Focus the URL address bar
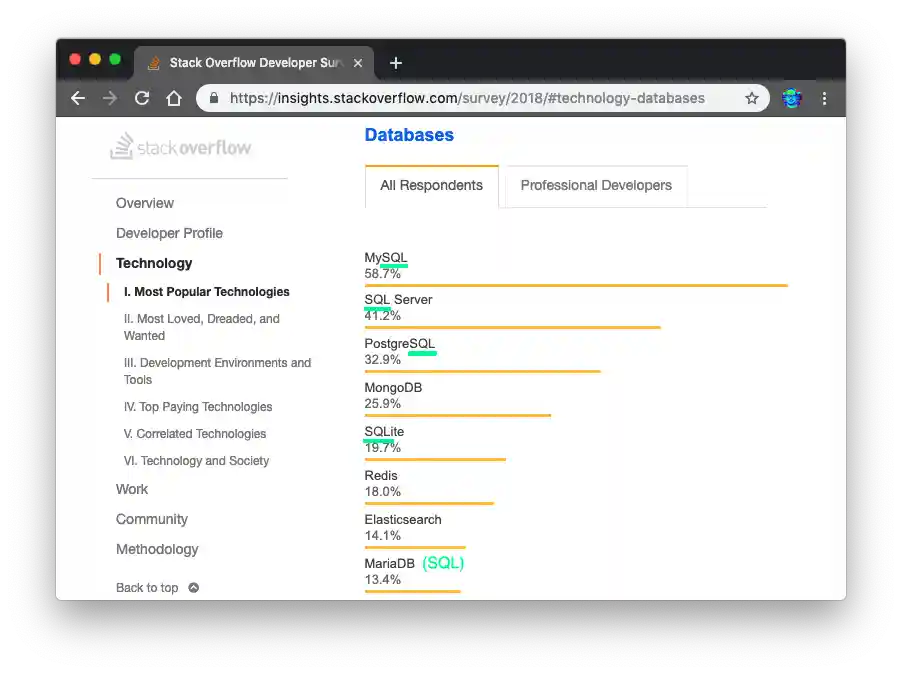Image resolution: width=902 pixels, height=674 pixels. [467, 98]
